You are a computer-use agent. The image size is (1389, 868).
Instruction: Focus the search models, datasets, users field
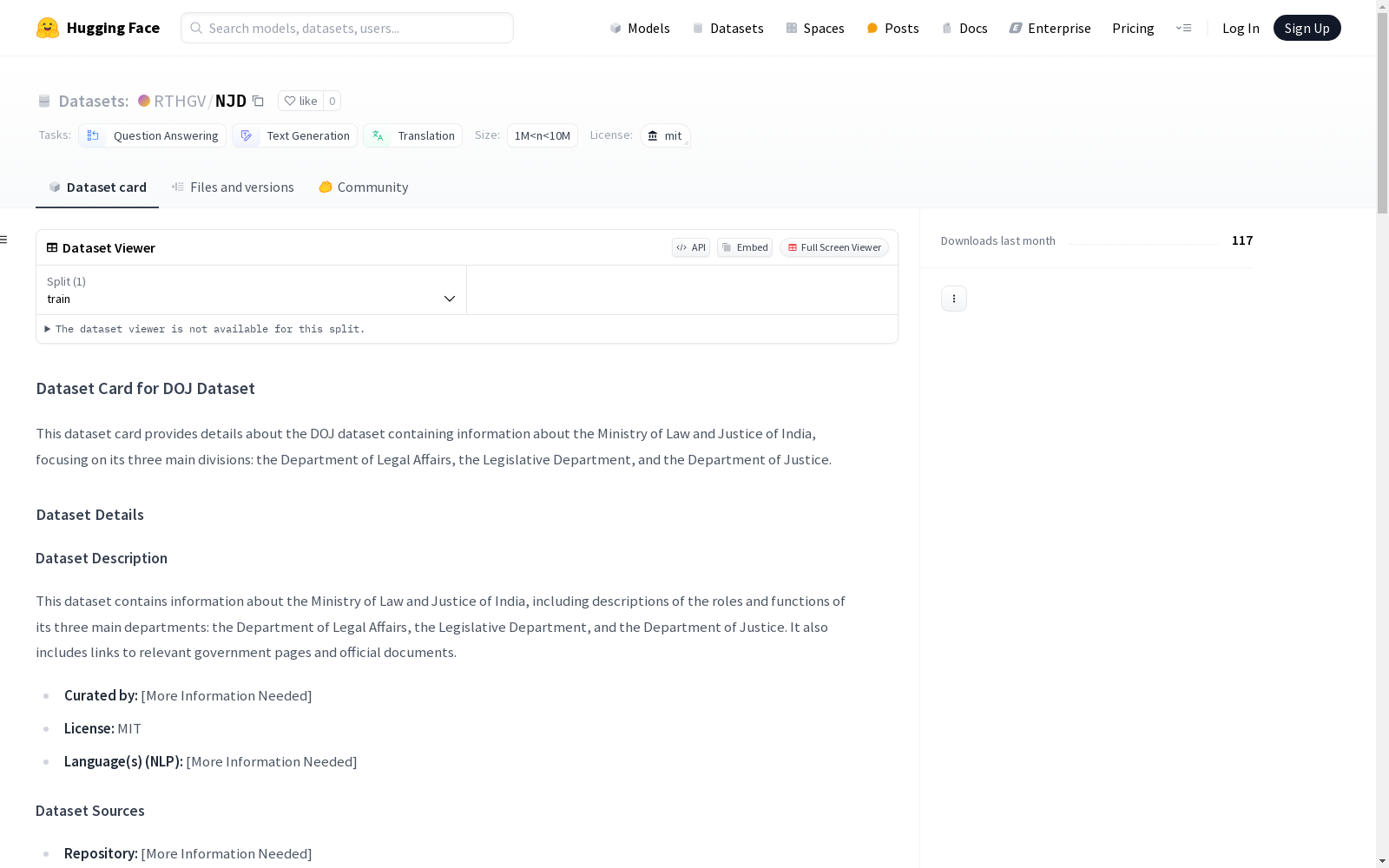[347, 28]
